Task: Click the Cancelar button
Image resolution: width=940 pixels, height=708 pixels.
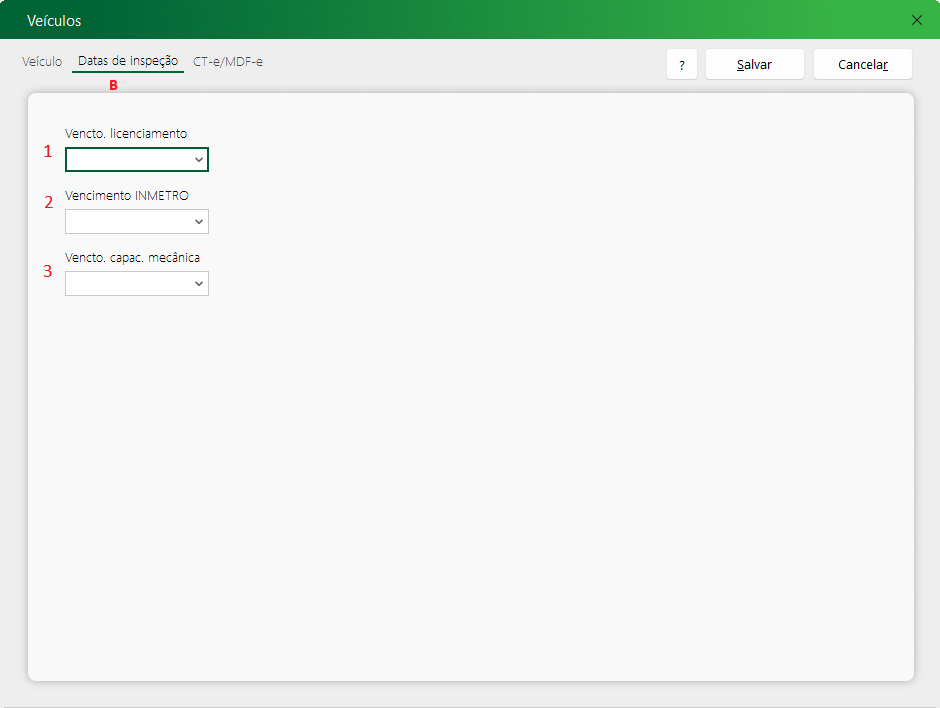Action: click(863, 65)
